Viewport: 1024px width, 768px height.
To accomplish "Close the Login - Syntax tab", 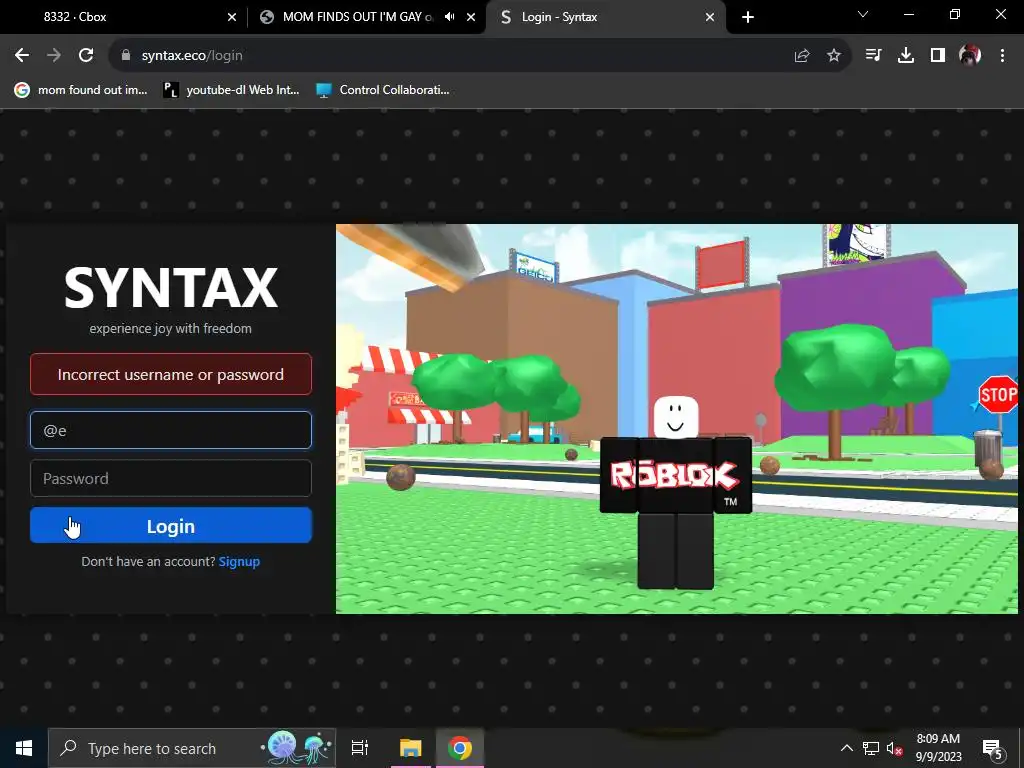I will tap(710, 17).
